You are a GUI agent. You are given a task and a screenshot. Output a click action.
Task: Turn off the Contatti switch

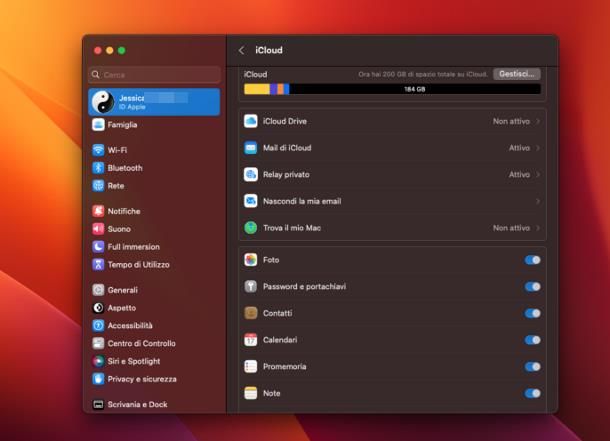(x=532, y=313)
